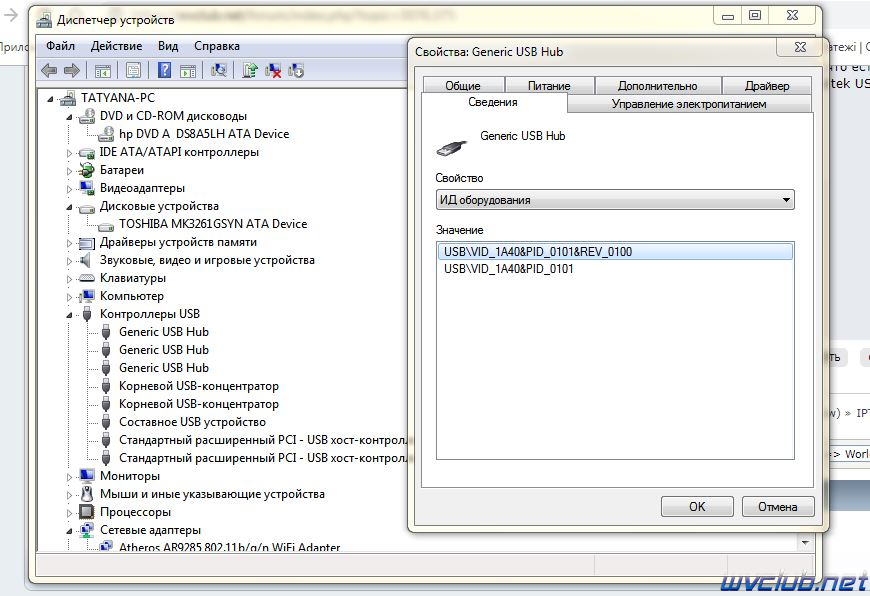The width and height of the screenshot is (870, 596).
Task: Click the USB cable icon in properties dialog
Action: pyautogui.click(x=452, y=148)
